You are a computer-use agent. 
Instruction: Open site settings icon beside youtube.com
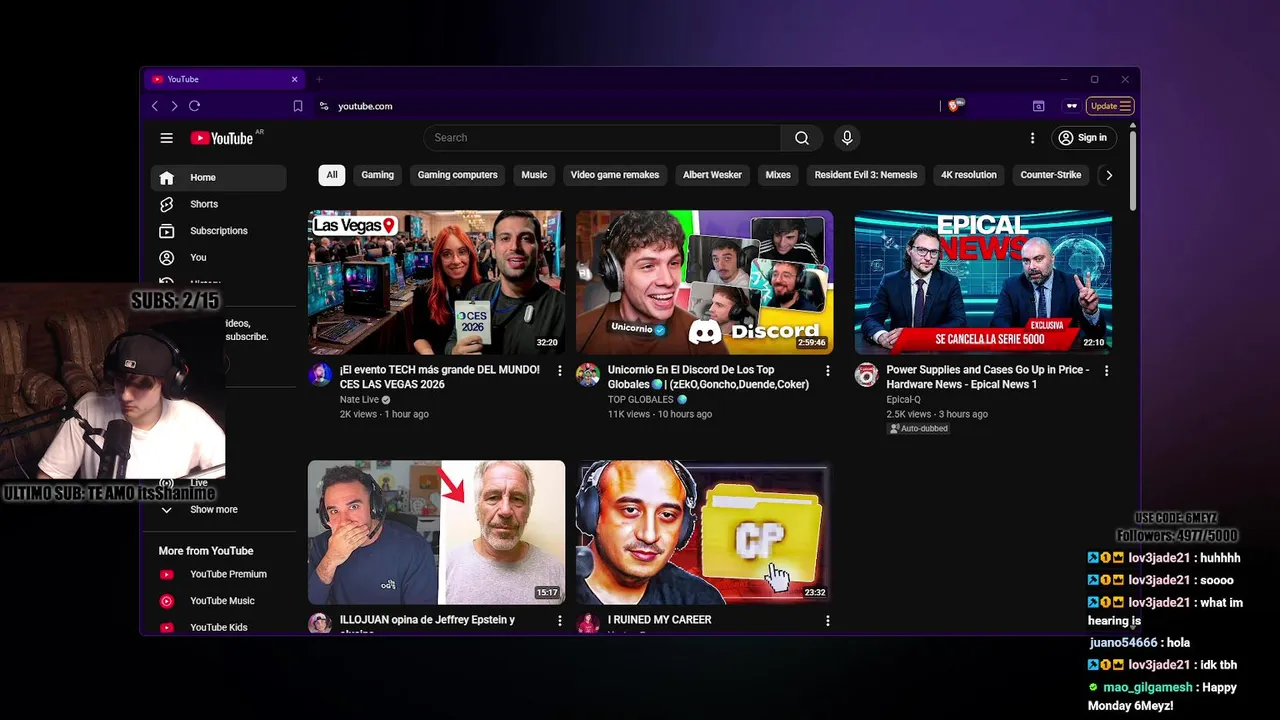(323, 106)
